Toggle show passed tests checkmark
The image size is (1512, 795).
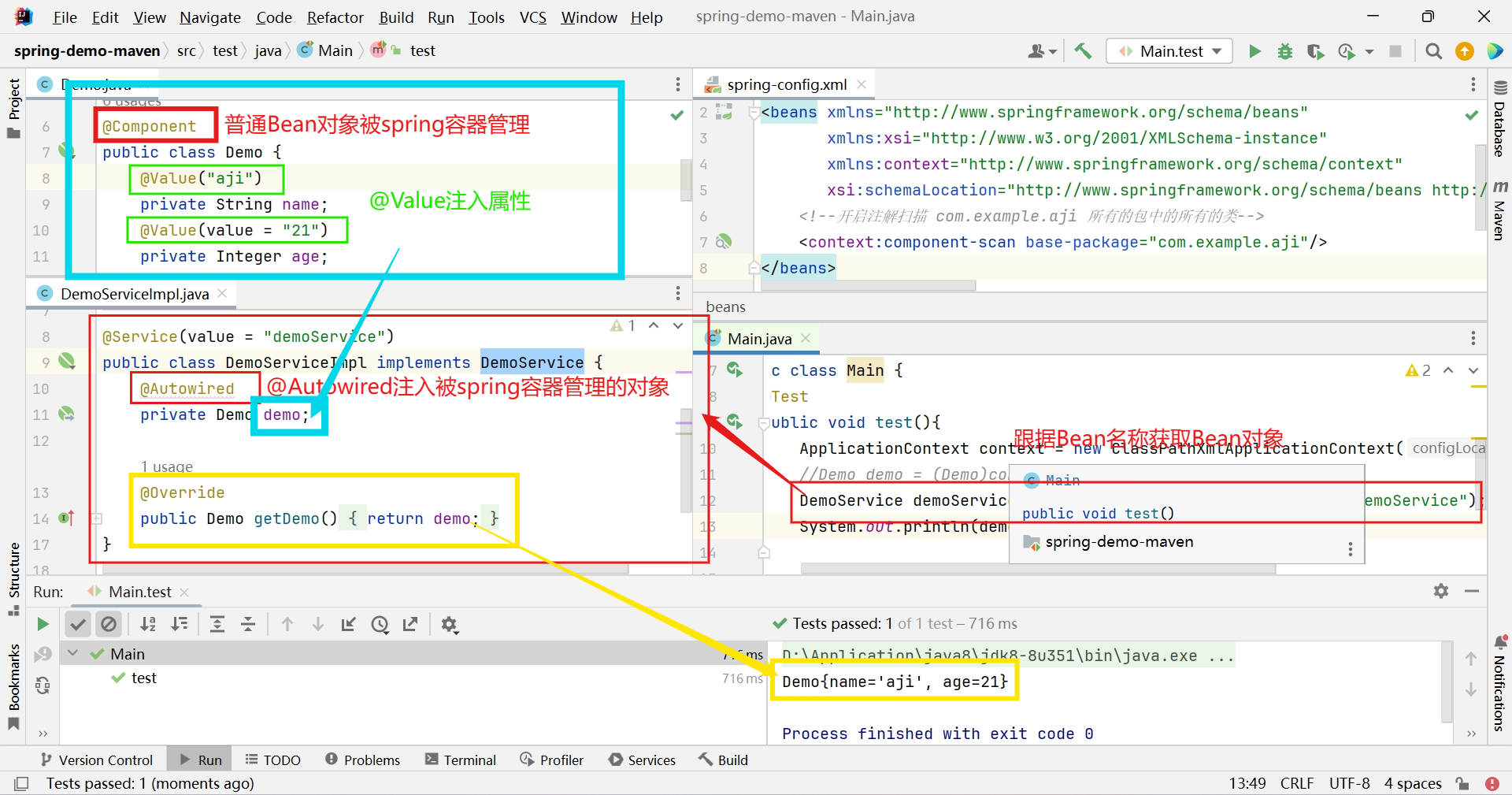[78, 624]
